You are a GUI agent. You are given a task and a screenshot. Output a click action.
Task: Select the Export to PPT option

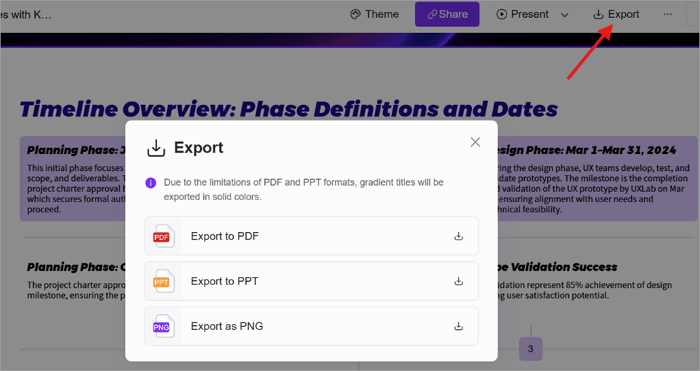coord(311,281)
